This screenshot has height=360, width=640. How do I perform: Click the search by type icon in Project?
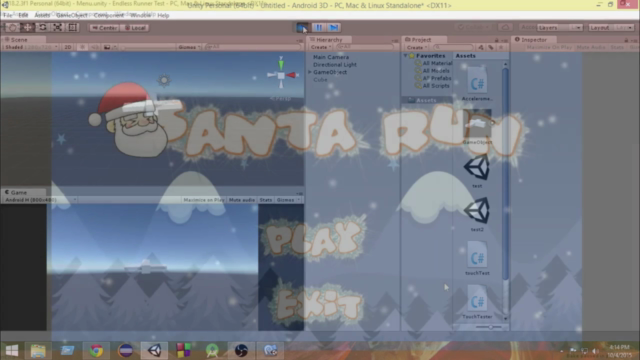tap(481, 47)
